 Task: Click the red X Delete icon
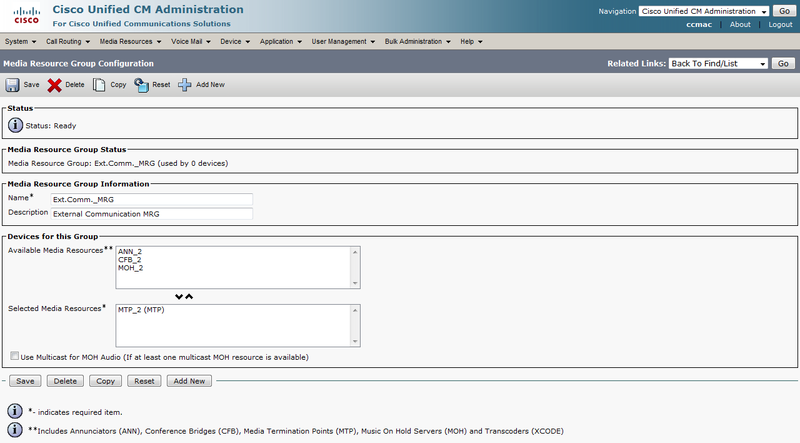(x=55, y=85)
